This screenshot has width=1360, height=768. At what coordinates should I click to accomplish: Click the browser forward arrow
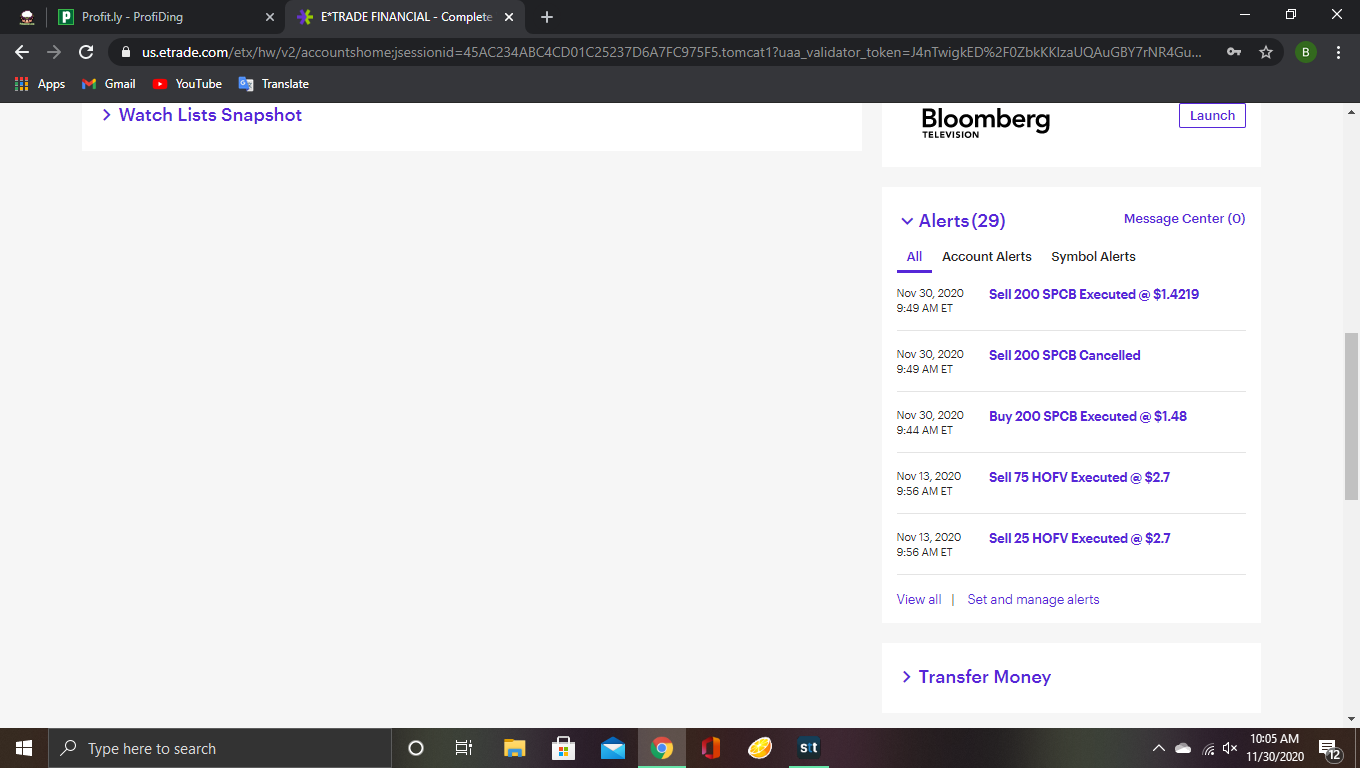click(54, 52)
